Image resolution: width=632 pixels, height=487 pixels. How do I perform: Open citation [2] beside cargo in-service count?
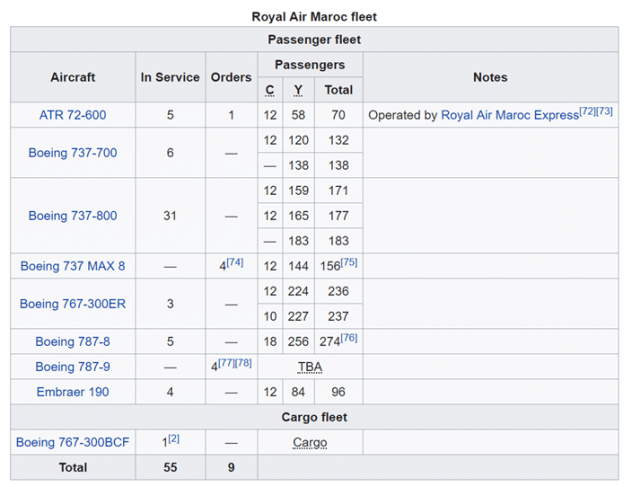coord(174,439)
